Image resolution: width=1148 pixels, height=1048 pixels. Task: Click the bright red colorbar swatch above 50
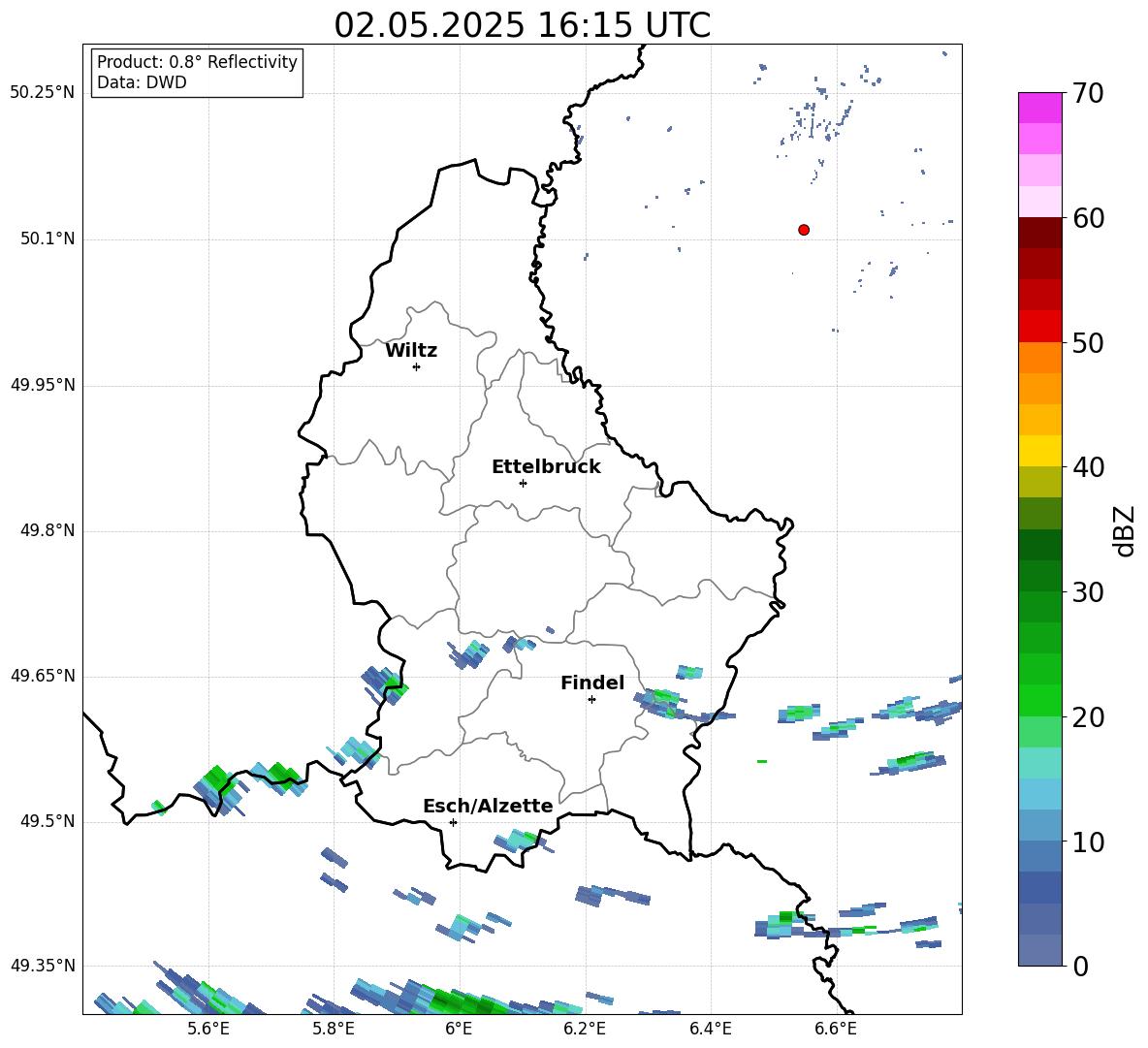point(1039,327)
